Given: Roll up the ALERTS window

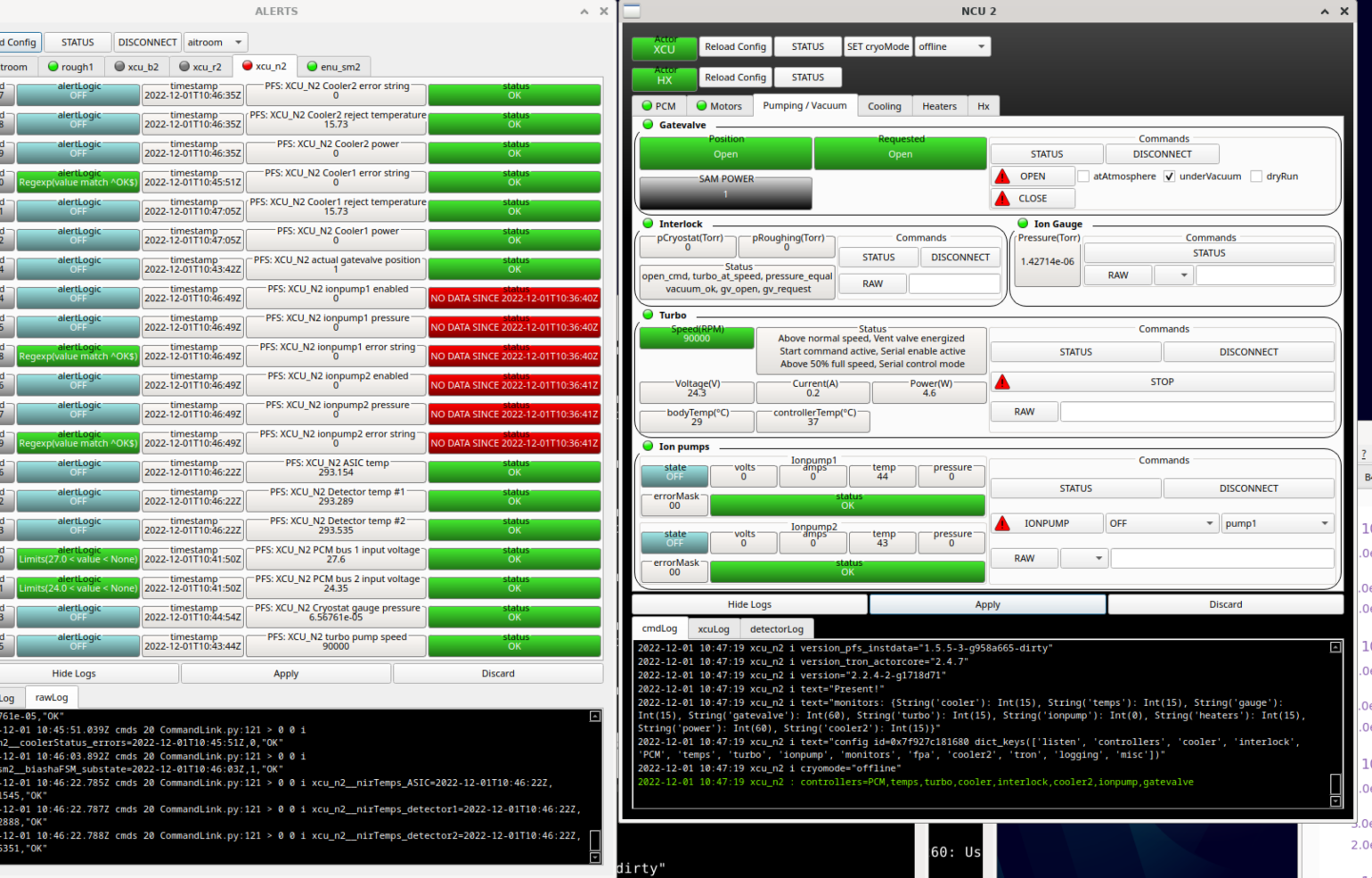Looking at the screenshot, I should (584, 12).
